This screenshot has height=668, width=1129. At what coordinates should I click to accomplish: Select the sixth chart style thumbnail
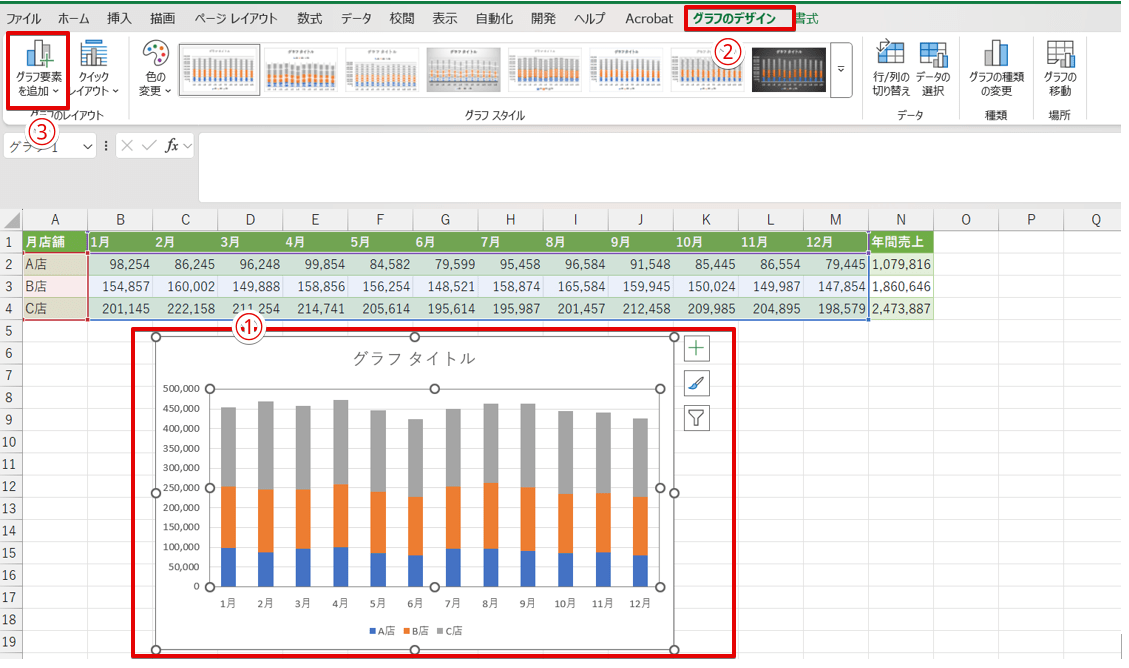pyautogui.click(x=626, y=70)
